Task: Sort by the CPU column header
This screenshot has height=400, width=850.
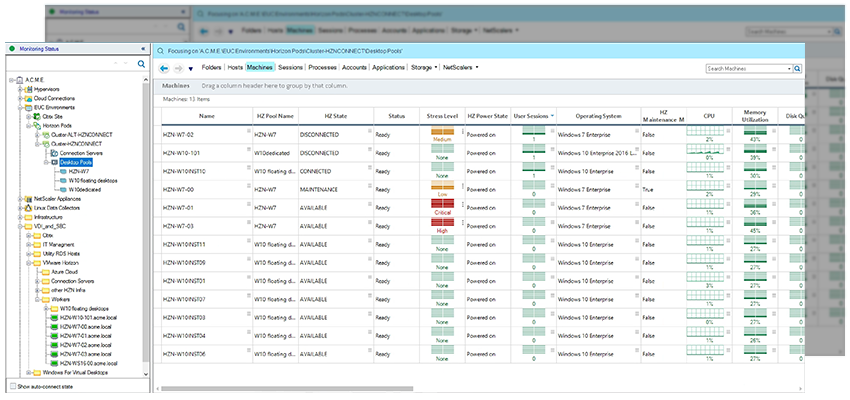Action: point(709,116)
